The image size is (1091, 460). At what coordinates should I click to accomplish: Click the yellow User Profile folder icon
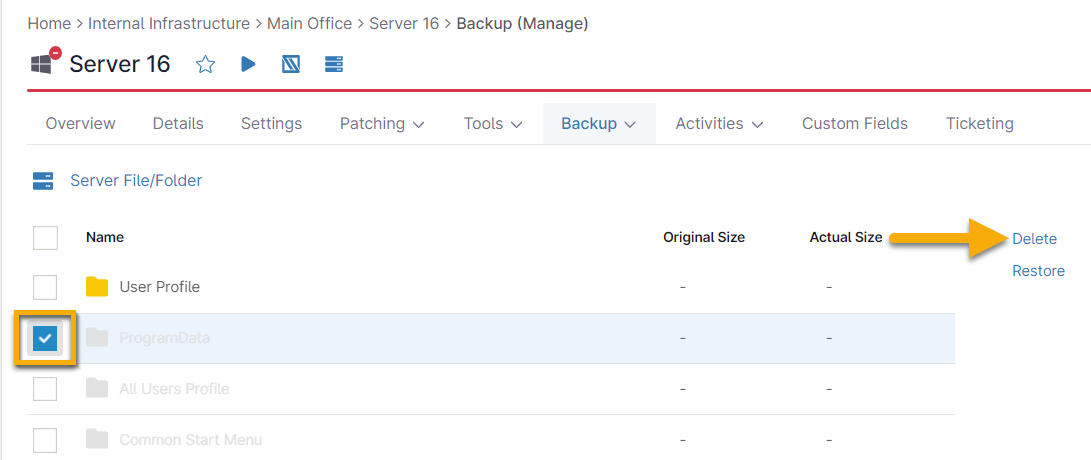point(97,287)
